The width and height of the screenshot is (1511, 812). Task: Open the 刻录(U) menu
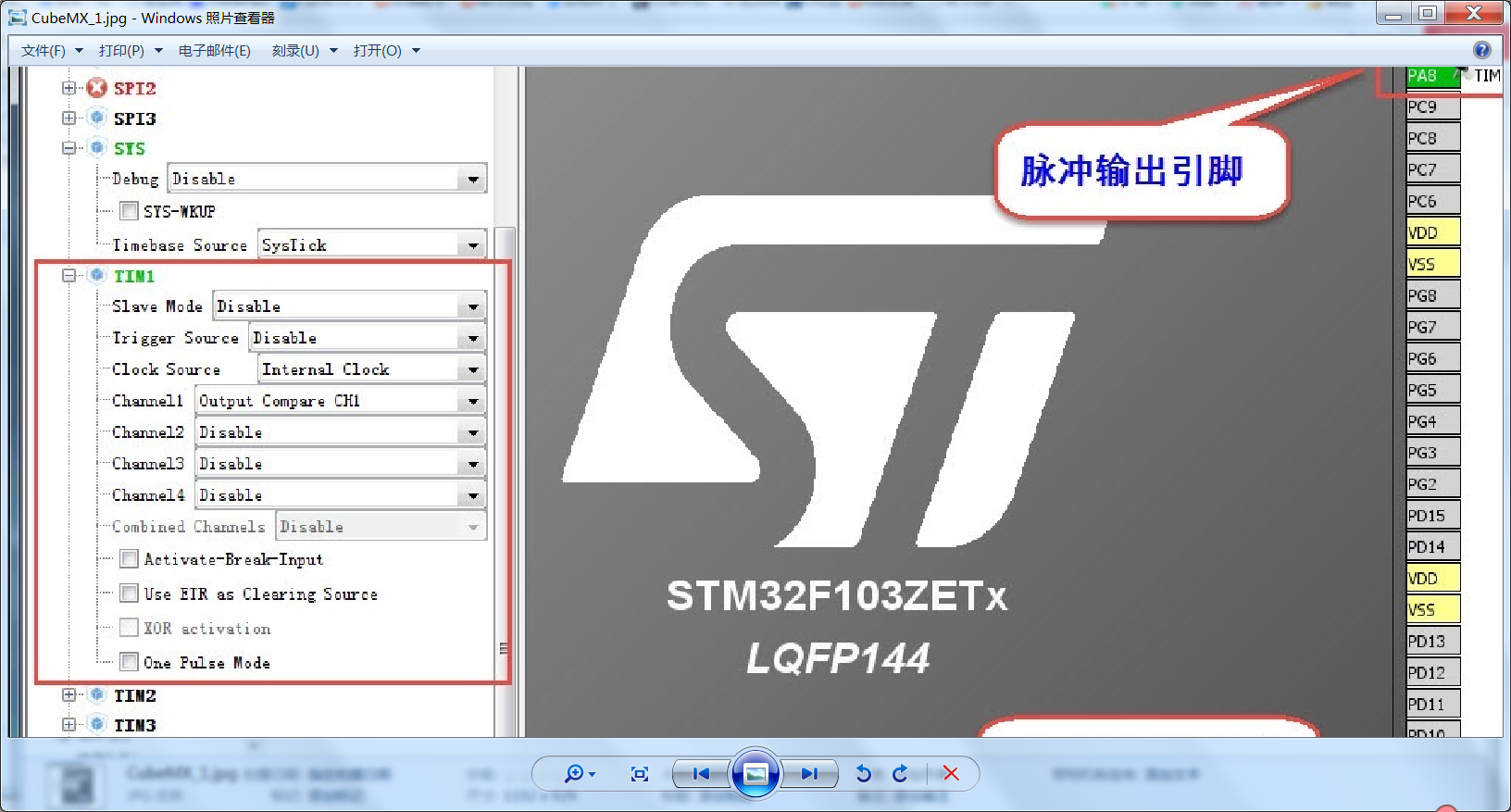coord(305,50)
